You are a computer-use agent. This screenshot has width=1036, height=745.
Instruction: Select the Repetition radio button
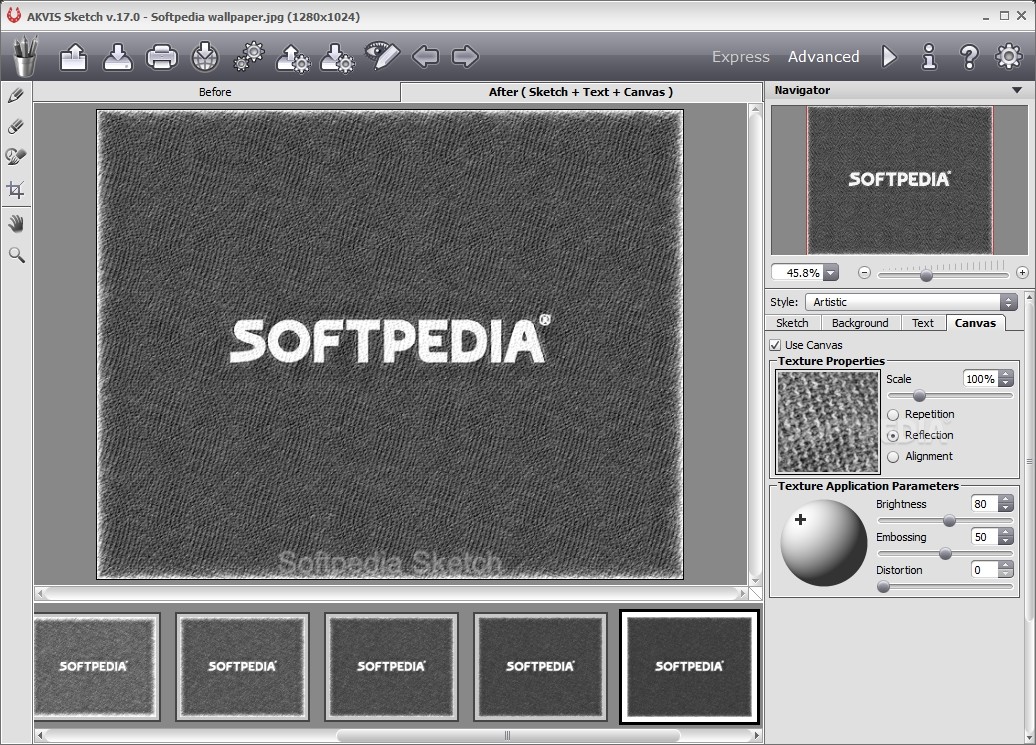point(893,415)
